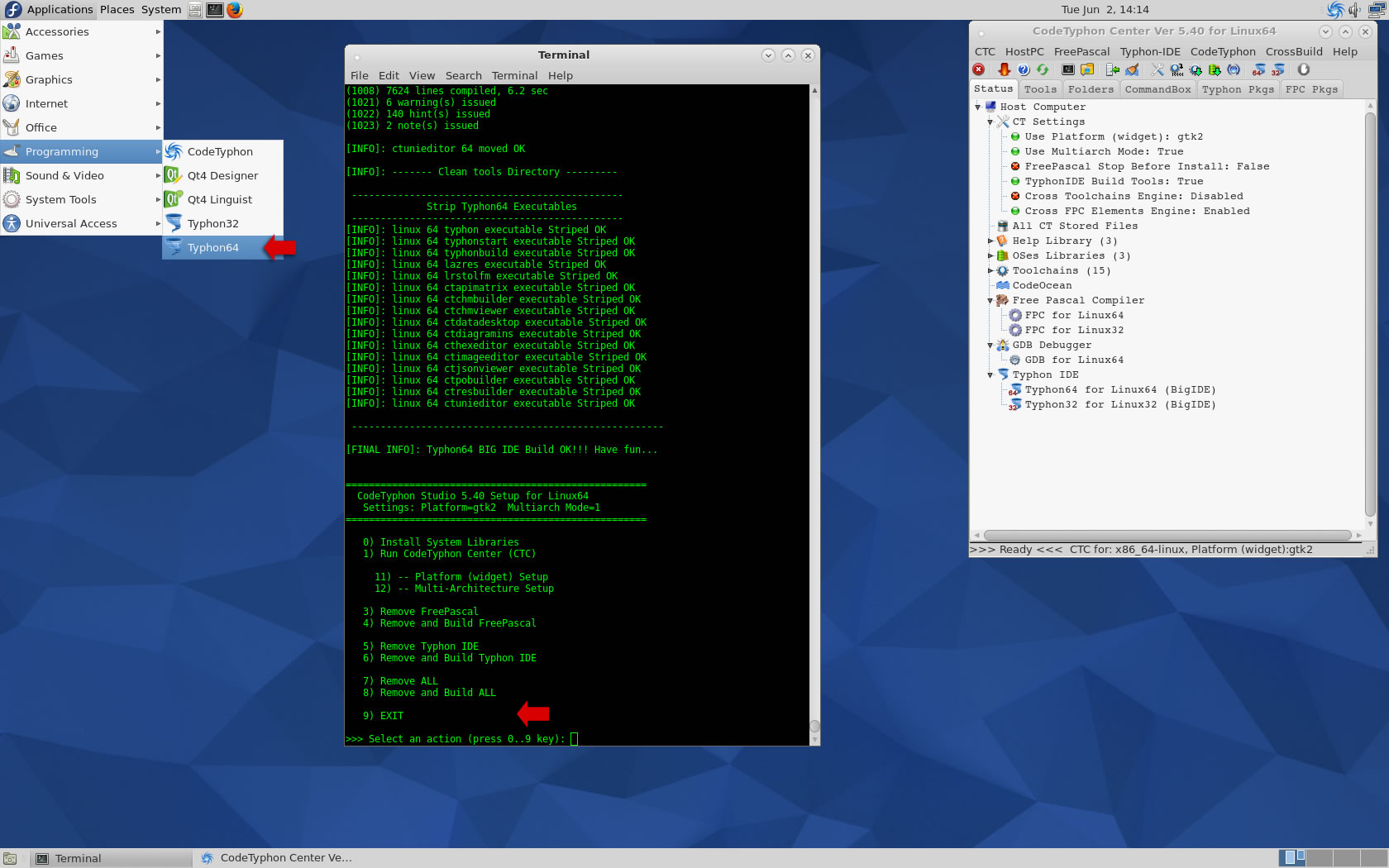Select the CodeOcean tree item
The width and height of the screenshot is (1389, 868).
tap(1042, 285)
